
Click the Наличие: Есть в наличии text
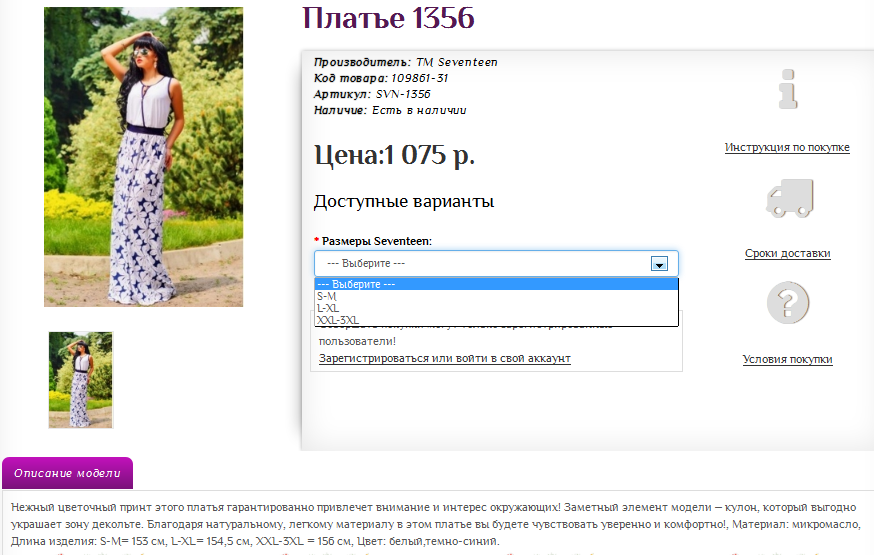[390, 110]
